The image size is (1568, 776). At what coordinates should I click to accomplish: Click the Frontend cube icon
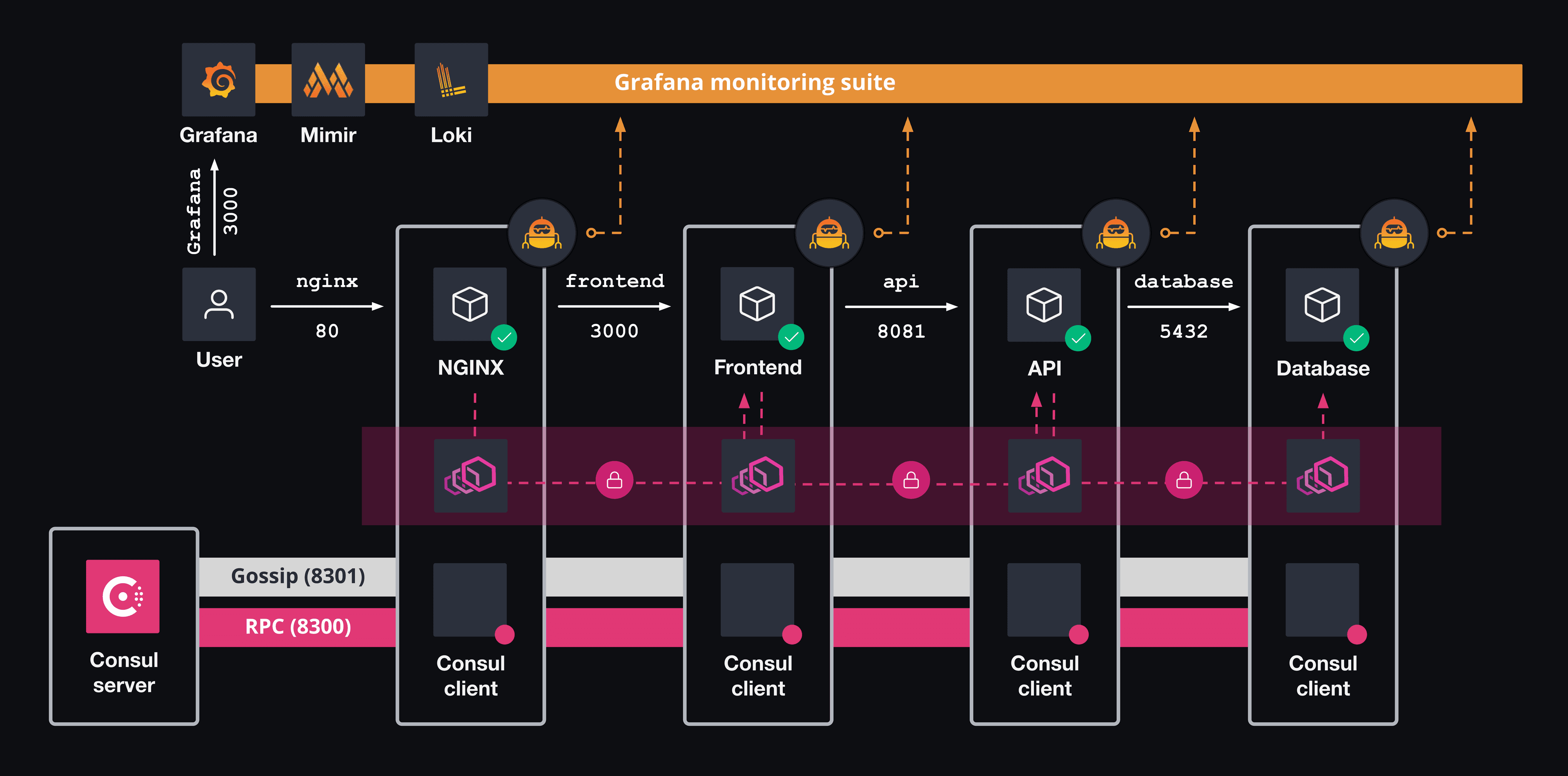757,304
